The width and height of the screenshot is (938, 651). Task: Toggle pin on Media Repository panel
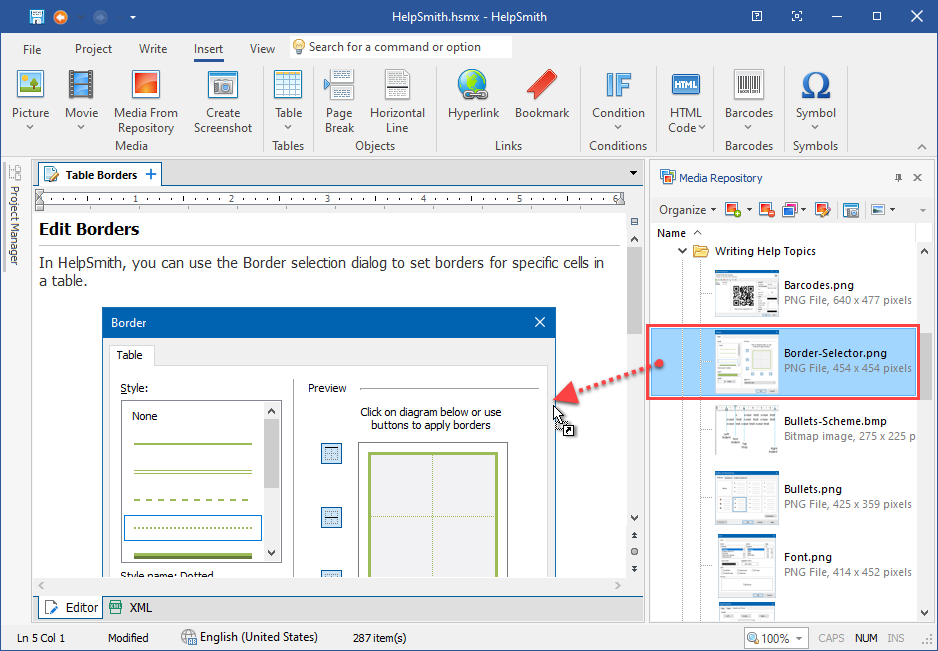[x=898, y=178]
